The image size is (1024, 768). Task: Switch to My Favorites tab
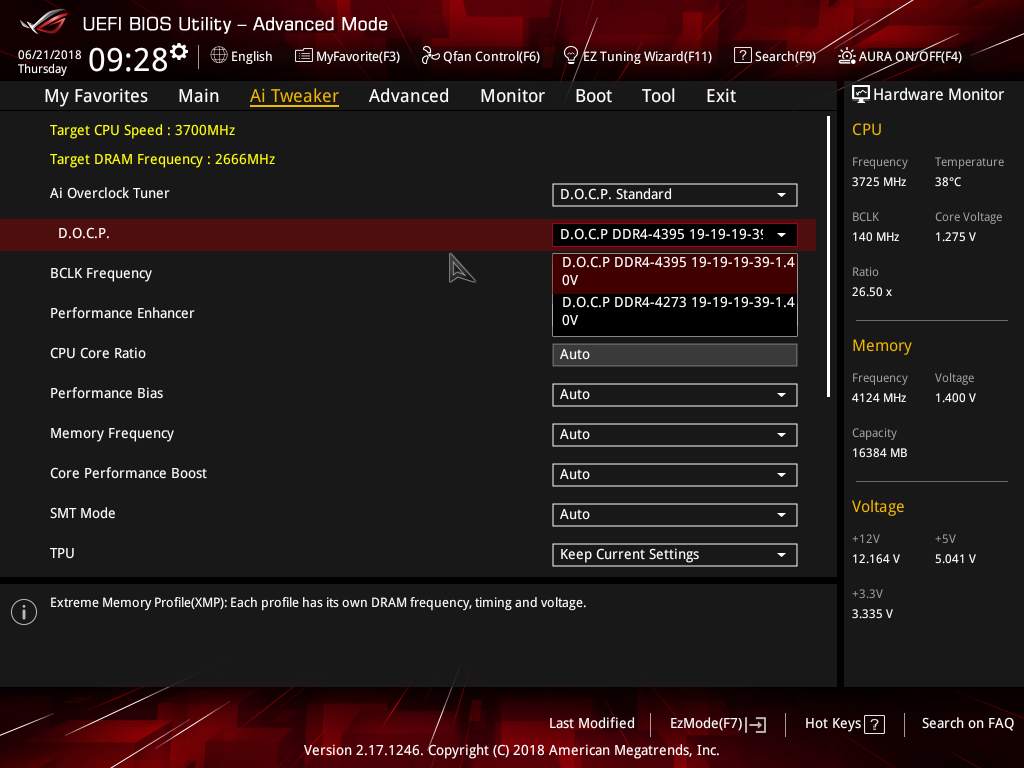pos(96,96)
